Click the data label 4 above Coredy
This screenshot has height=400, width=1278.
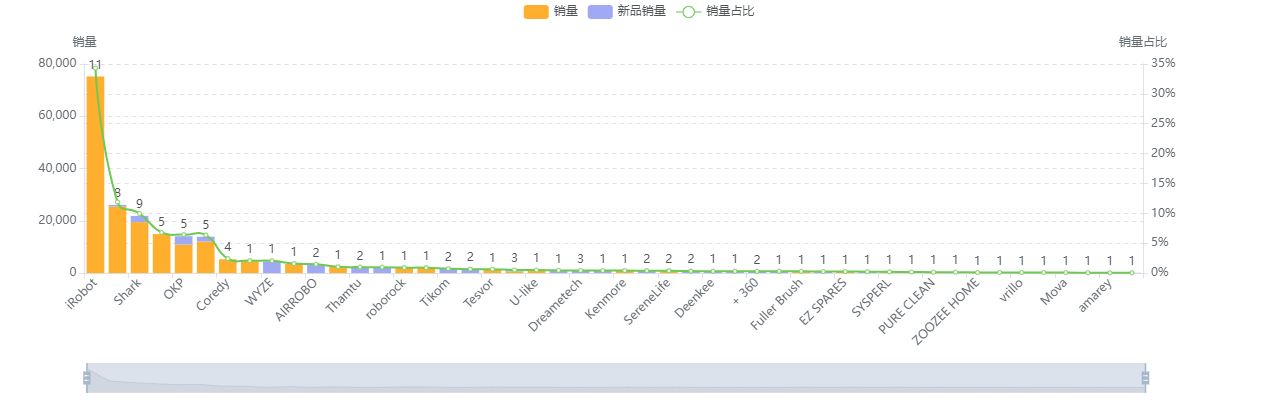pos(227,247)
